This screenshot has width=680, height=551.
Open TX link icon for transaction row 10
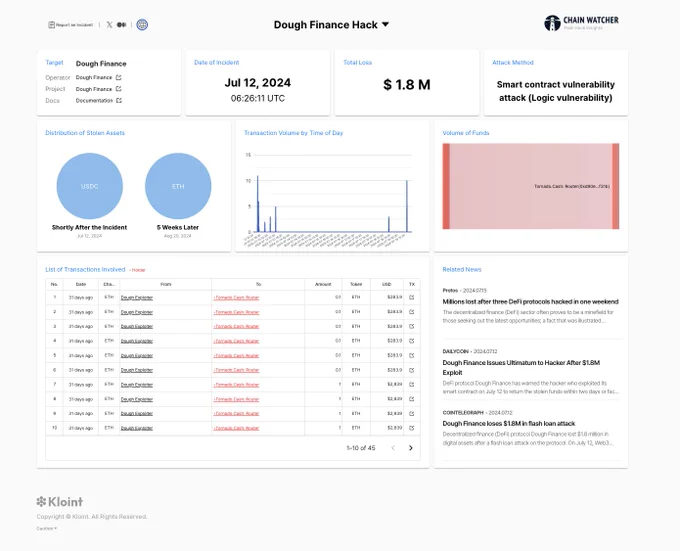(x=412, y=428)
